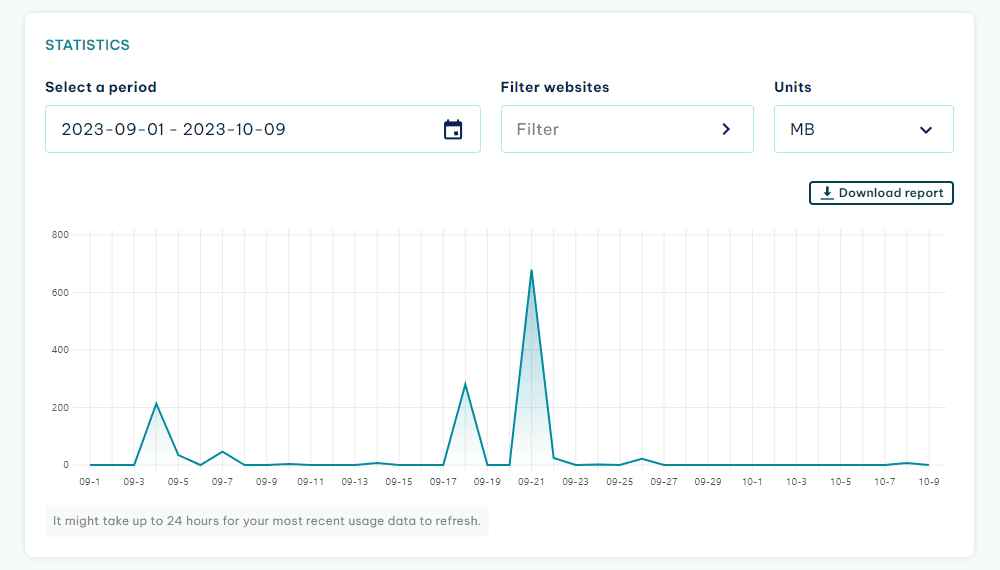
Task: Click the Download report button
Action: (881, 193)
